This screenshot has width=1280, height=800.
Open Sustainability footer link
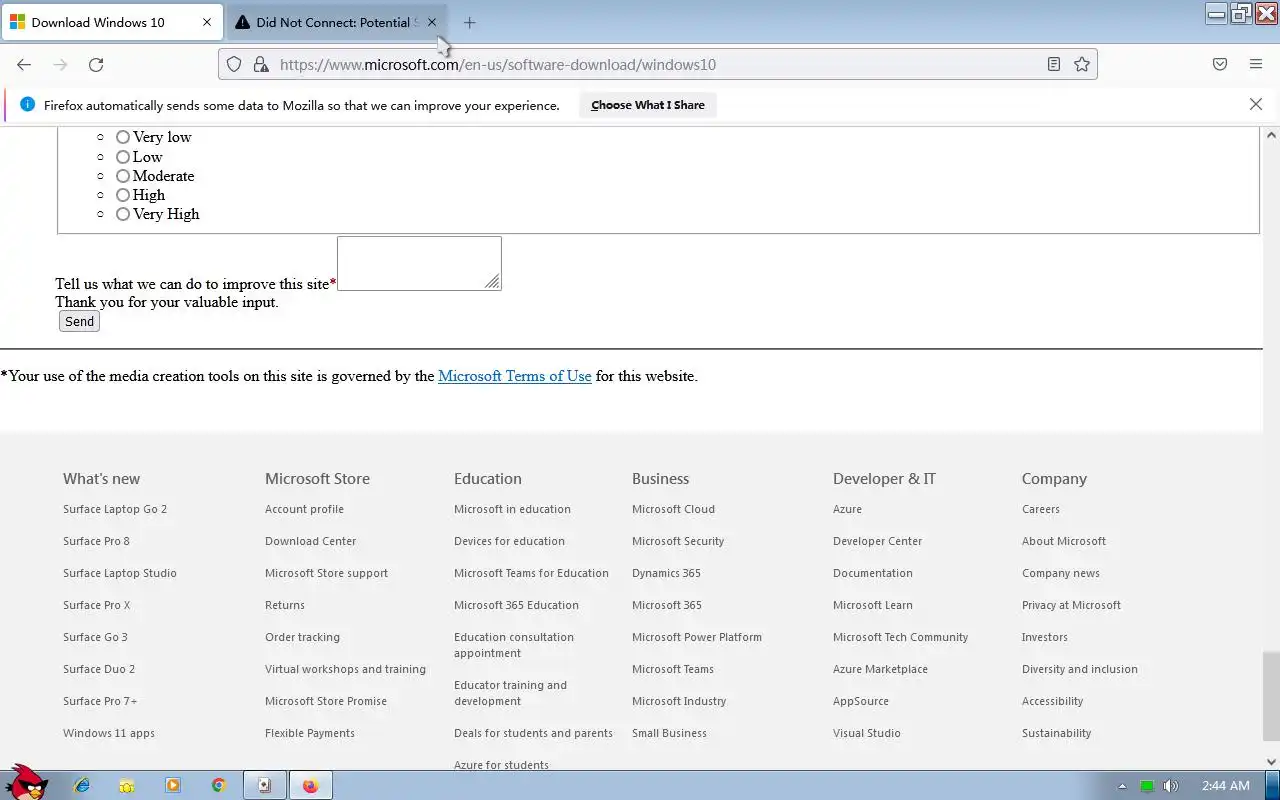pyautogui.click(x=1056, y=733)
